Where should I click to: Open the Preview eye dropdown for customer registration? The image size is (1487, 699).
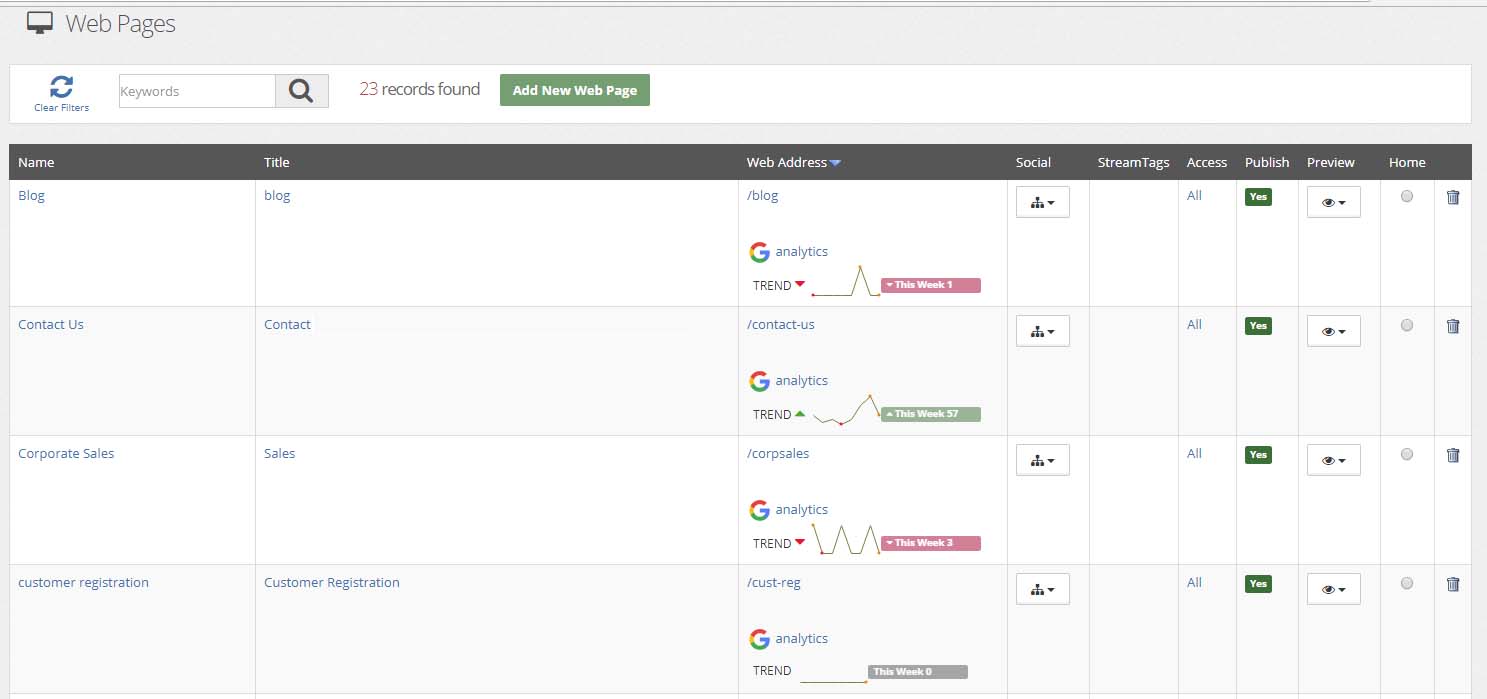click(1334, 589)
